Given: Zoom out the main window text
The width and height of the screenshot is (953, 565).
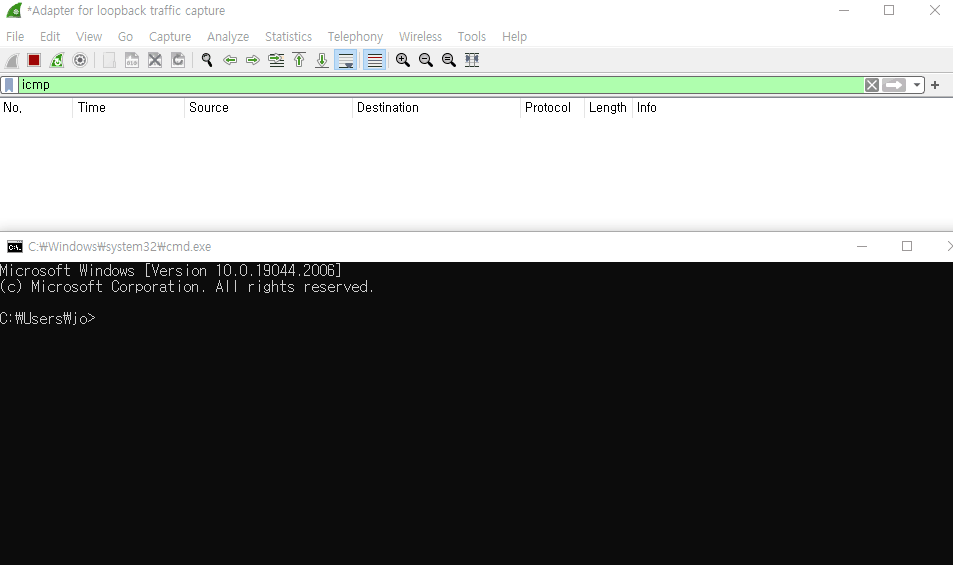Looking at the screenshot, I should coord(425,60).
